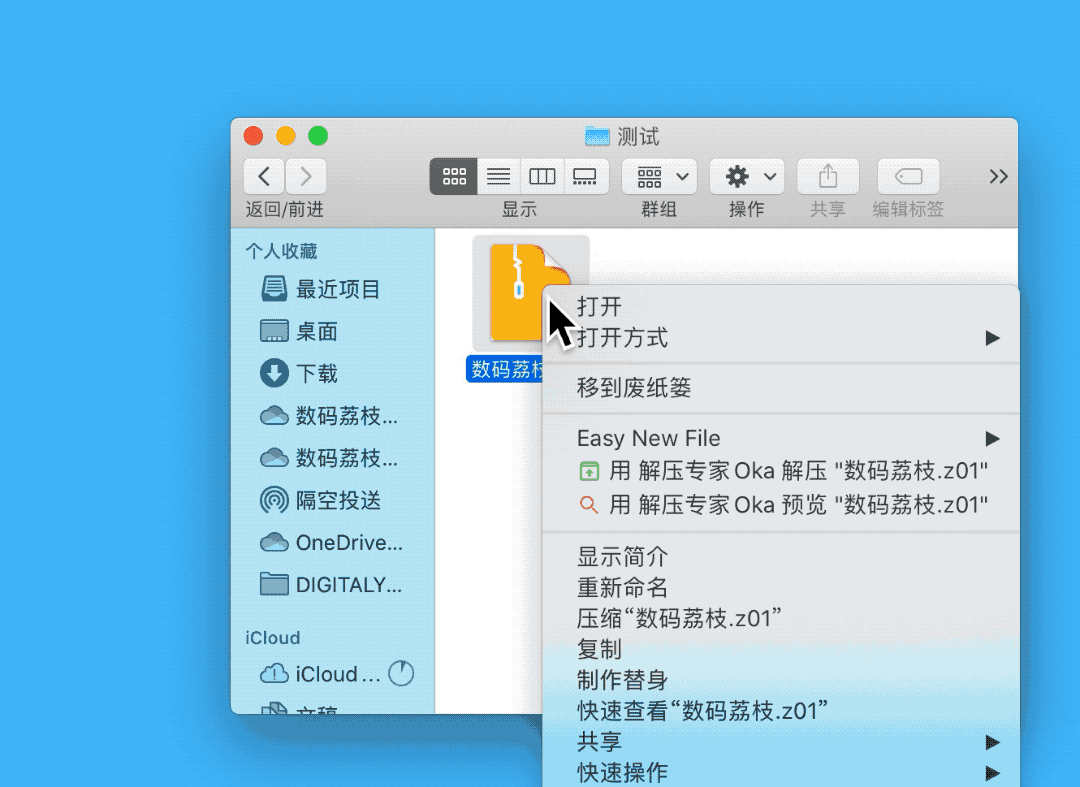
Task: Open the 群组 grouping dropdown
Action: 659,177
